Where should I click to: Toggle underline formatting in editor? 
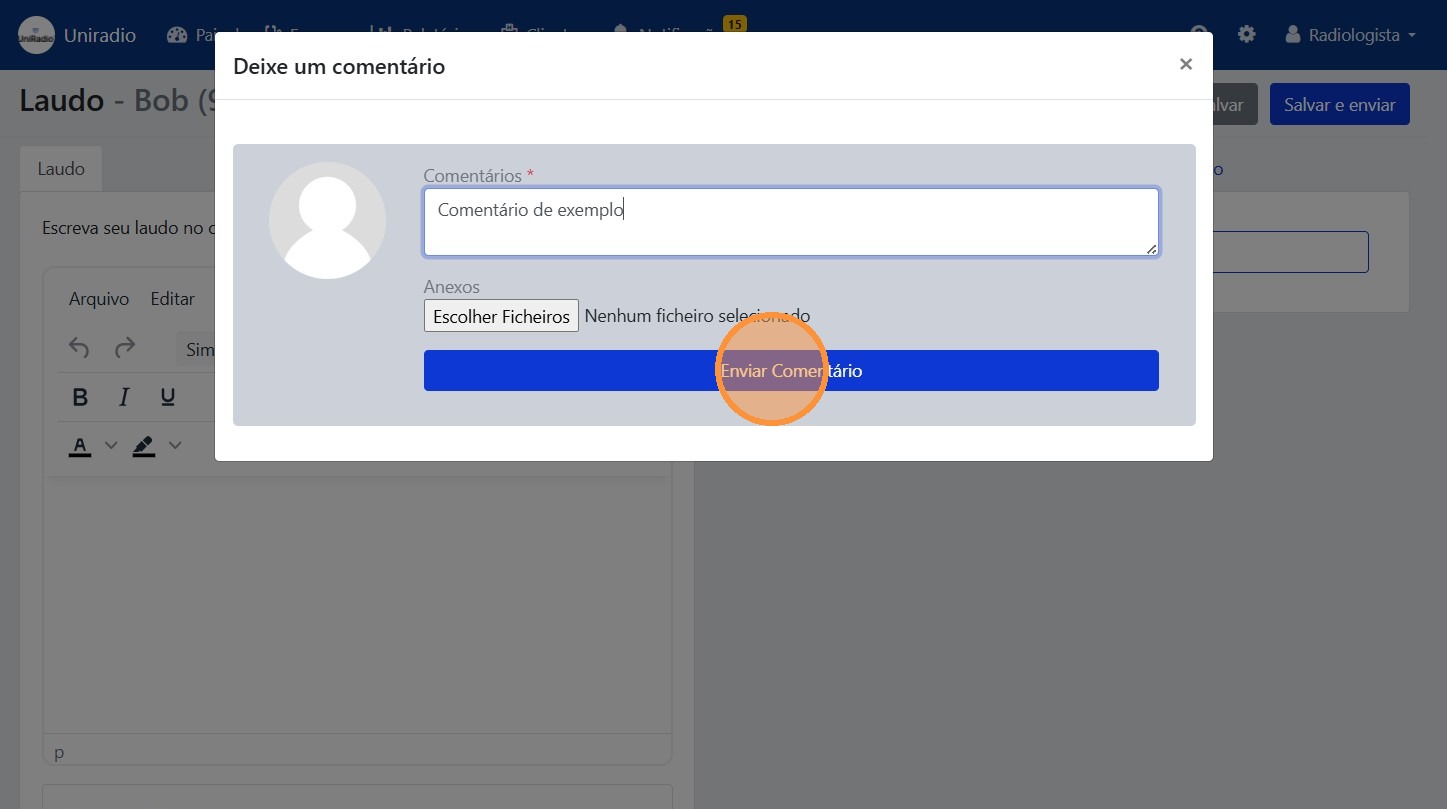click(x=168, y=398)
